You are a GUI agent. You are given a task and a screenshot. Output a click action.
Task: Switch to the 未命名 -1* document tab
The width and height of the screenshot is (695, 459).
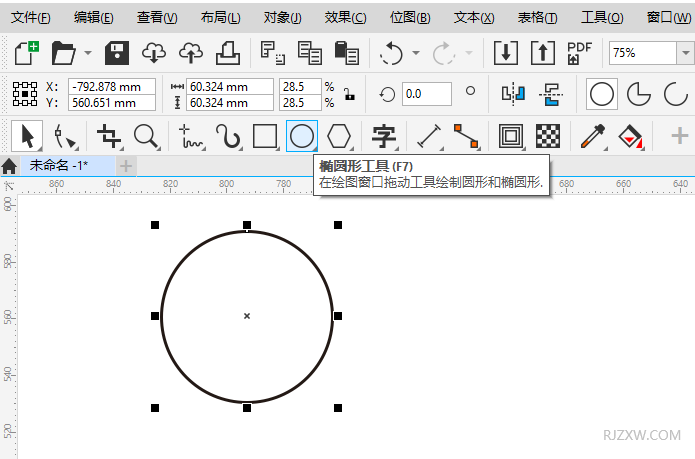(59, 165)
